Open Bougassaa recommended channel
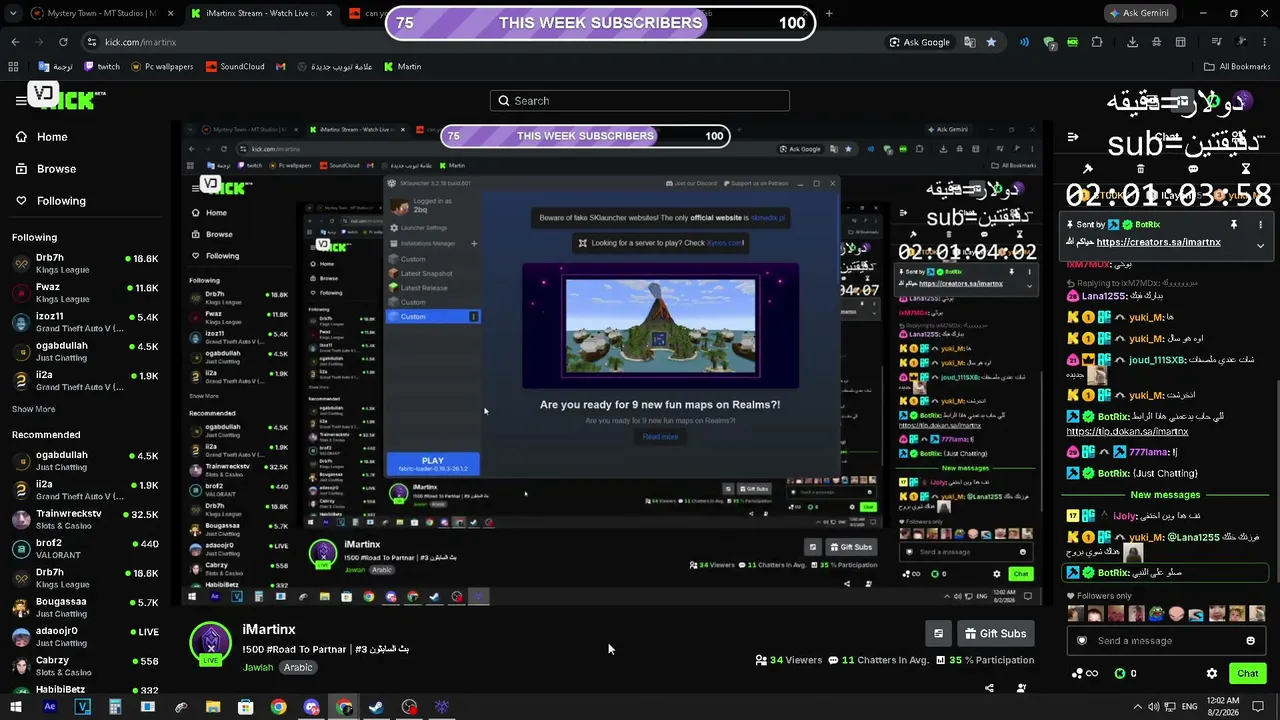Viewport: 1280px width, 720px height. [x=85, y=607]
